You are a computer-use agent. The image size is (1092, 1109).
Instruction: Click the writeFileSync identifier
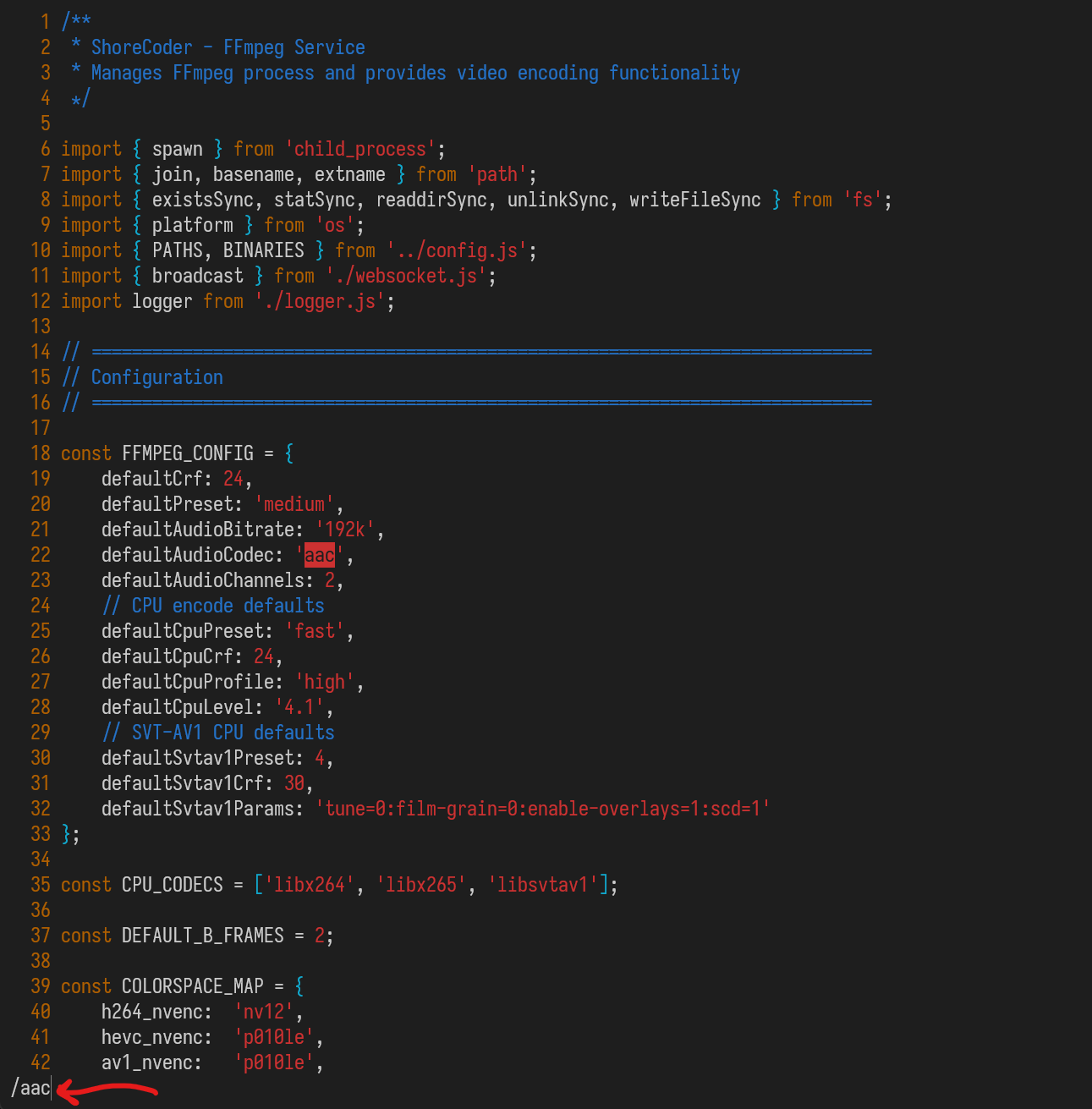coord(695,200)
